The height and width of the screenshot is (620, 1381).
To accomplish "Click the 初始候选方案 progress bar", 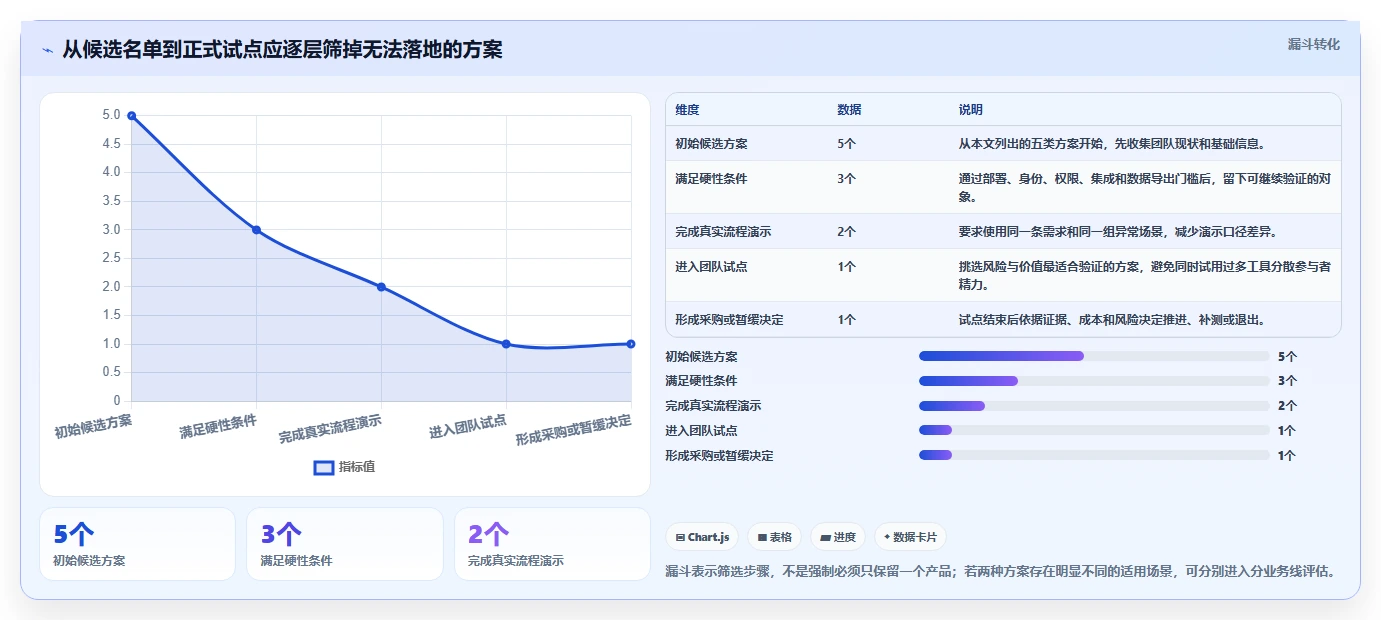I will tap(1094, 356).
